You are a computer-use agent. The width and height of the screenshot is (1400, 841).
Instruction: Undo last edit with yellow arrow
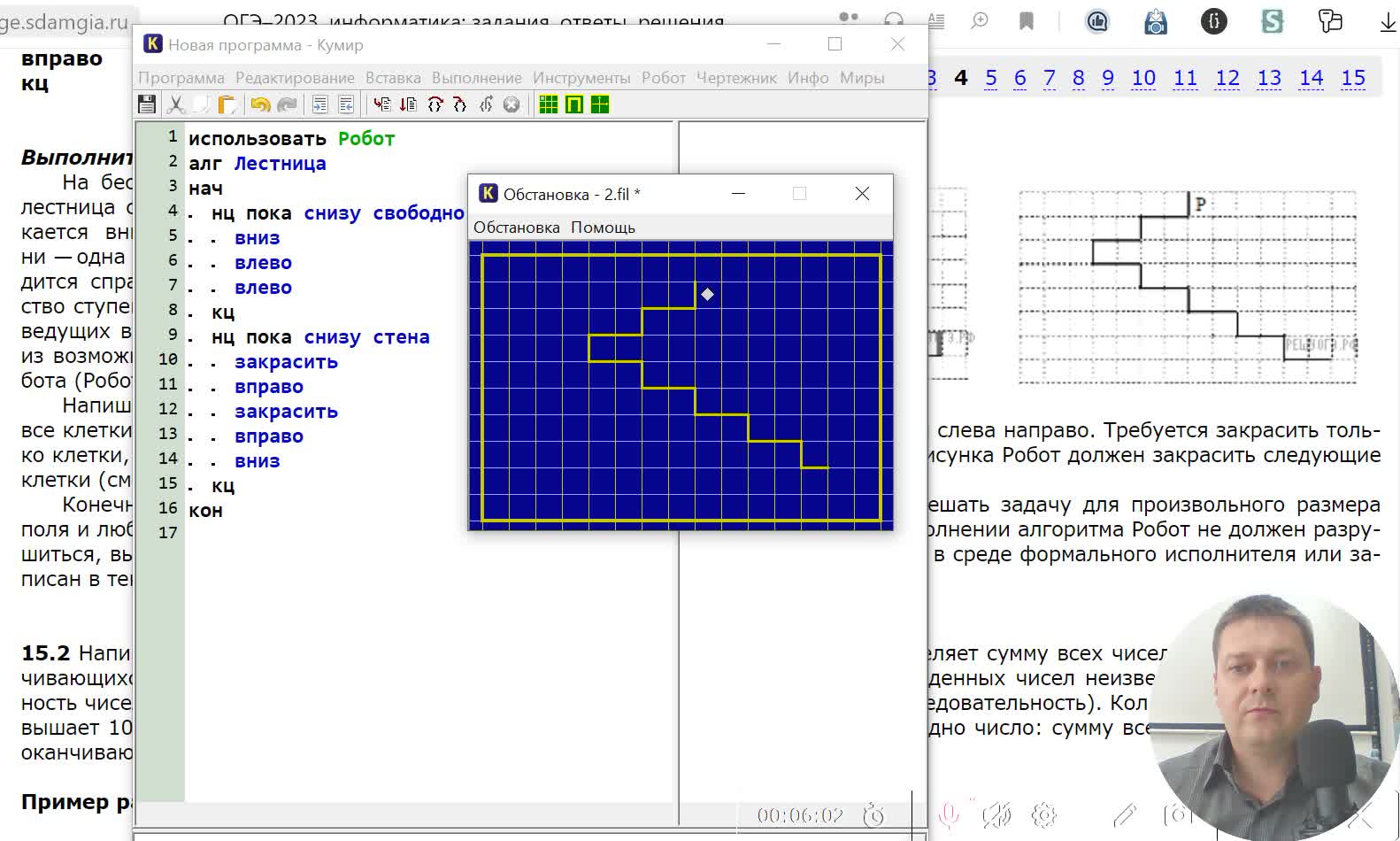[x=259, y=104]
